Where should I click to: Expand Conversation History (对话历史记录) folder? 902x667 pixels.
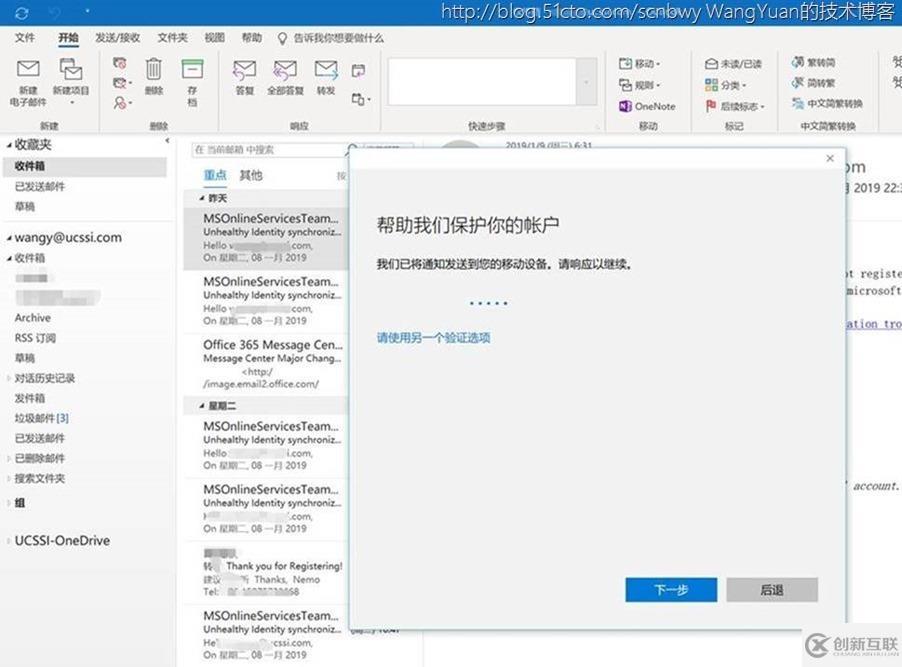pos(9,378)
